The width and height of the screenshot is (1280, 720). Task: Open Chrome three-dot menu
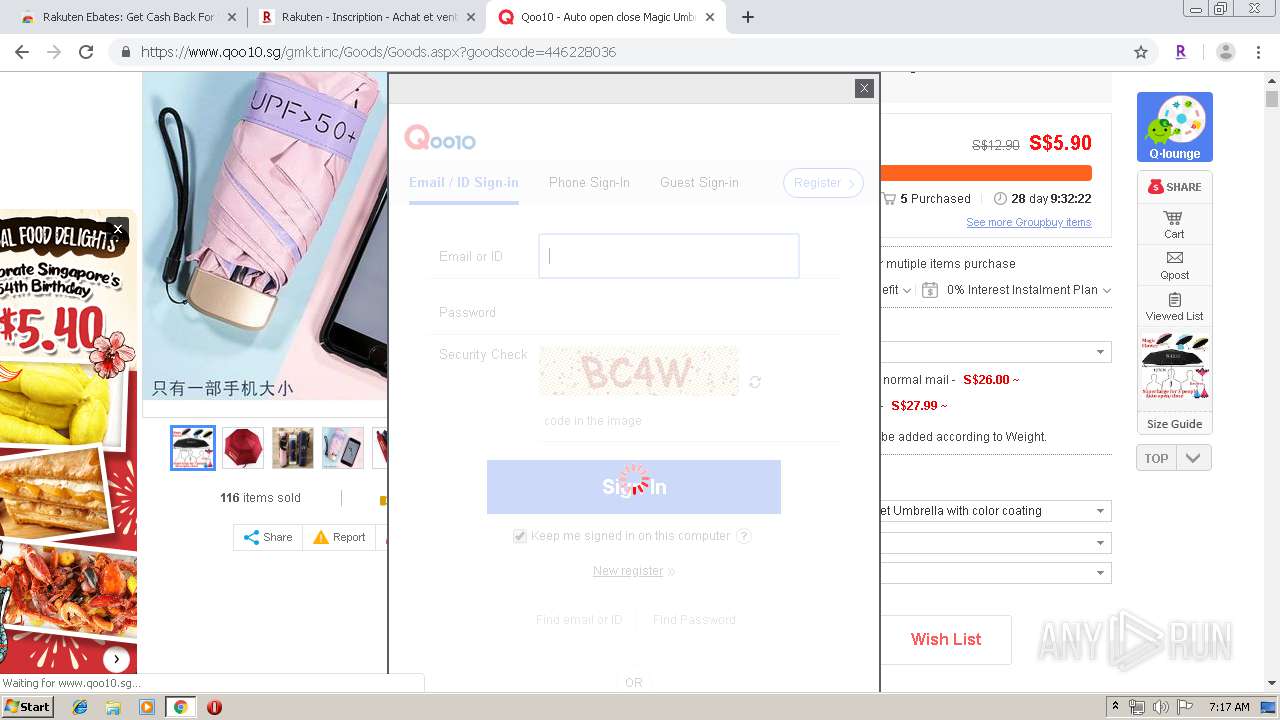[1259, 52]
